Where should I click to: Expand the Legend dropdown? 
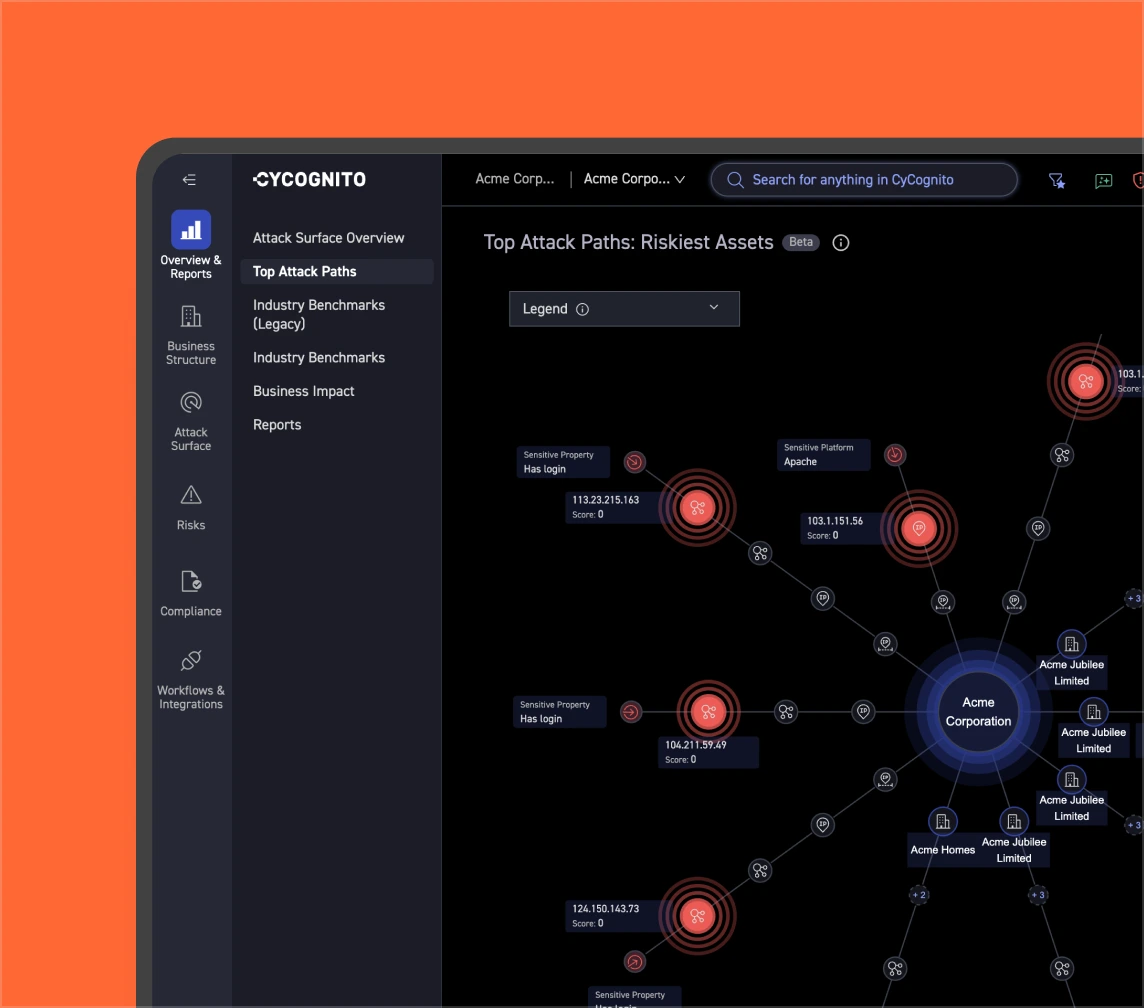[624, 309]
